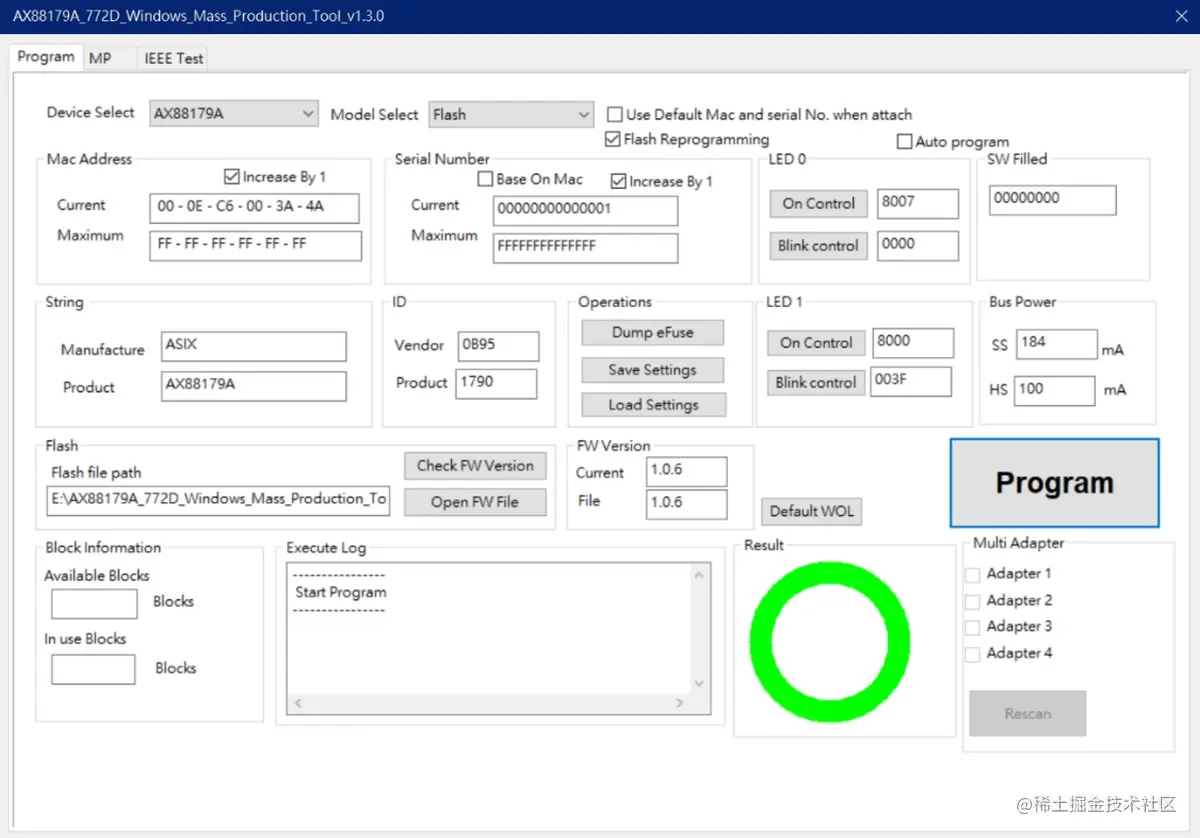Screen dimensions: 1200x838
Task: Close the Mass Production Tool window
Action: [1180, 16]
